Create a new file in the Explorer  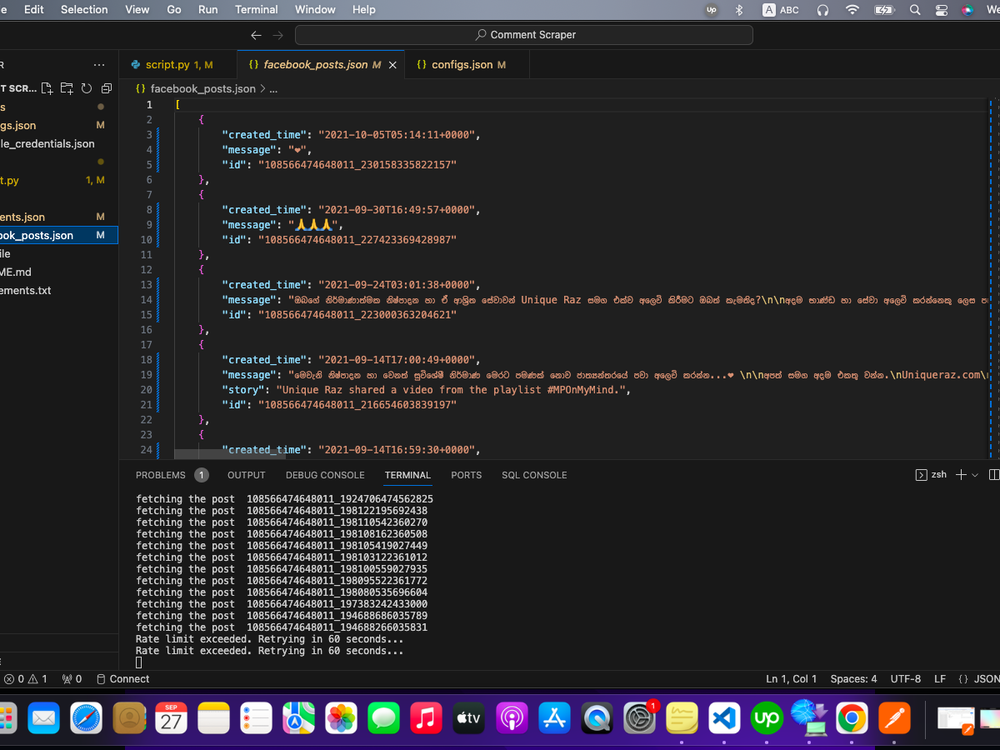tap(46, 90)
